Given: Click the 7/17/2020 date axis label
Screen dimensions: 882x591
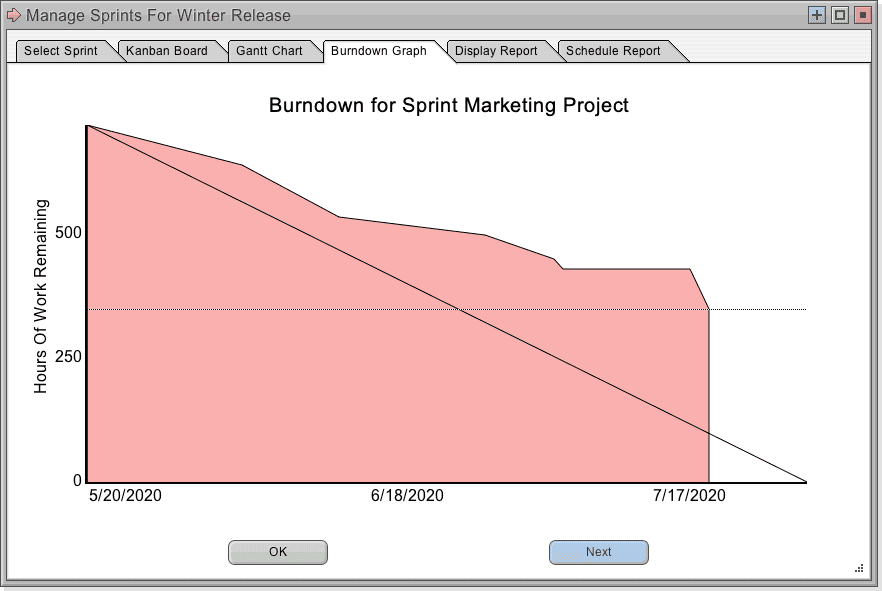Looking at the screenshot, I should click(x=689, y=495).
